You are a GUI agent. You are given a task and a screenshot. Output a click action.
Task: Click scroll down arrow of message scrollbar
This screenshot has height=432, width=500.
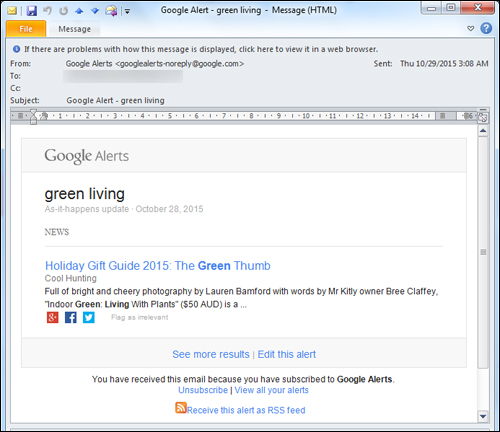[483, 416]
